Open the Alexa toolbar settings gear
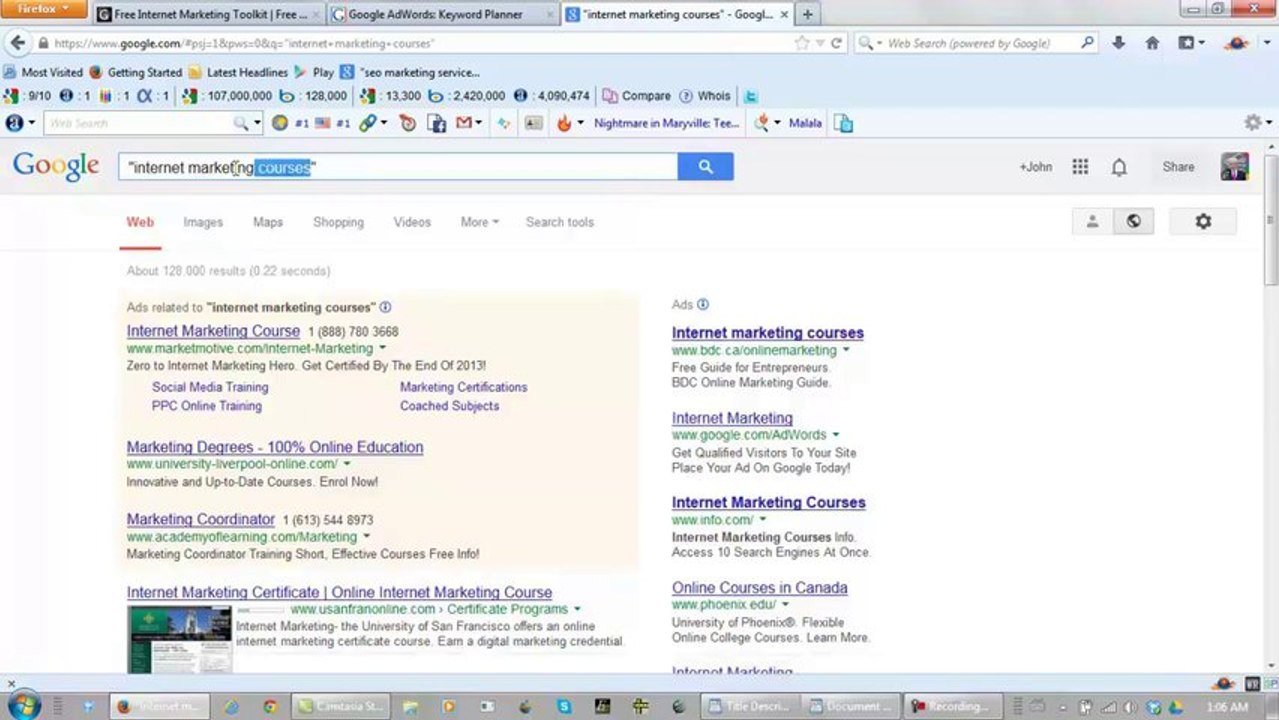Screen dimensions: 1279x720 (1252, 123)
